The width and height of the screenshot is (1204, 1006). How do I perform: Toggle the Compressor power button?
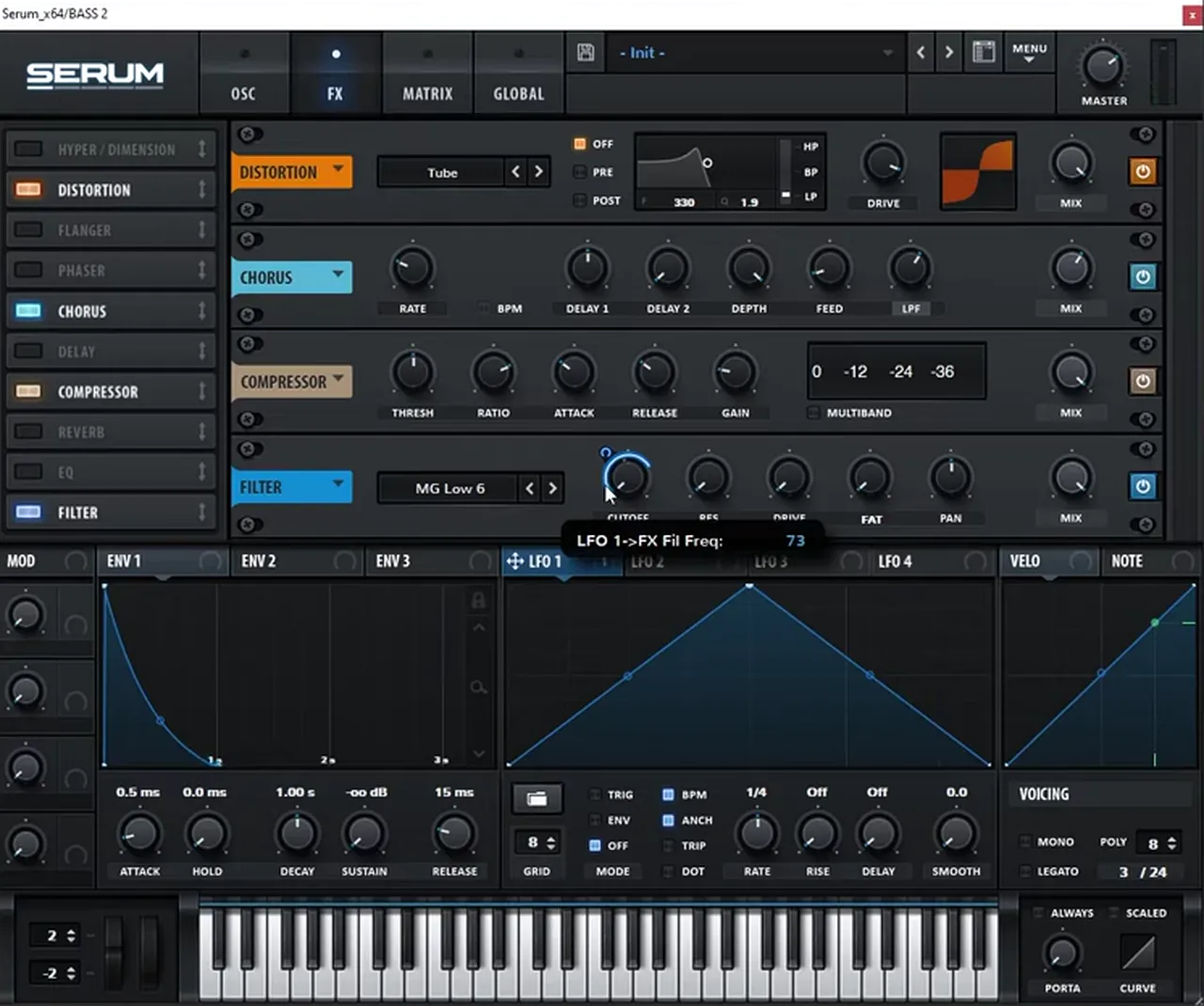click(1143, 381)
